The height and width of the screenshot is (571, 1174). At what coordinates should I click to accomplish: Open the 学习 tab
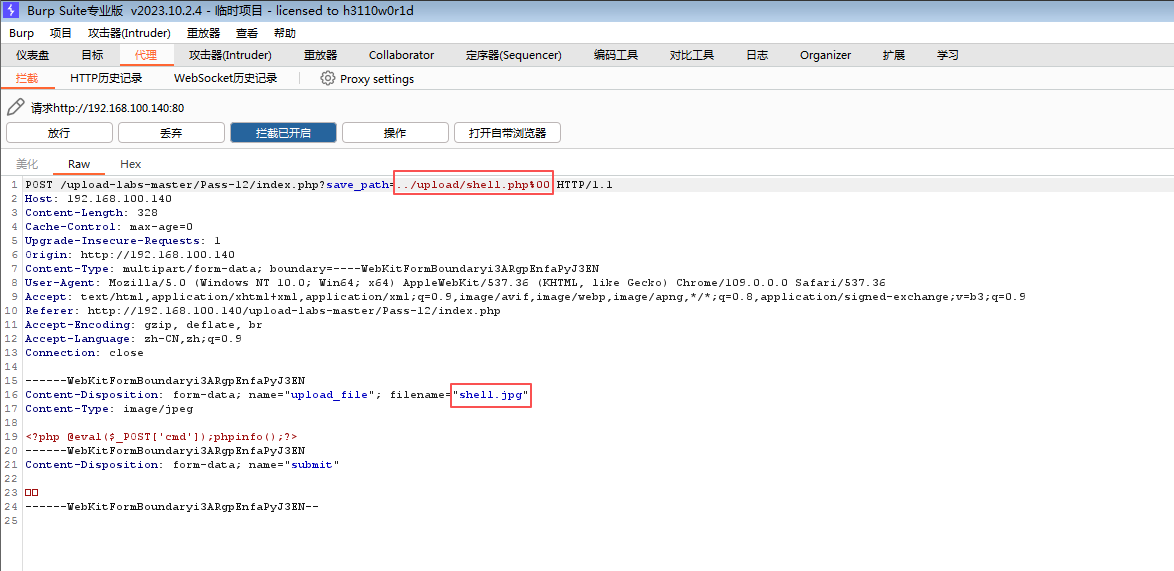point(947,55)
